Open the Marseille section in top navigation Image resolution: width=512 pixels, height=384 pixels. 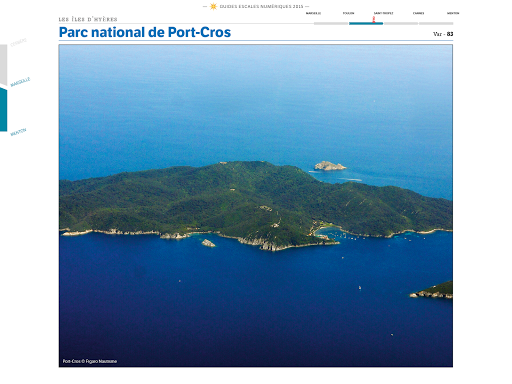(313, 13)
